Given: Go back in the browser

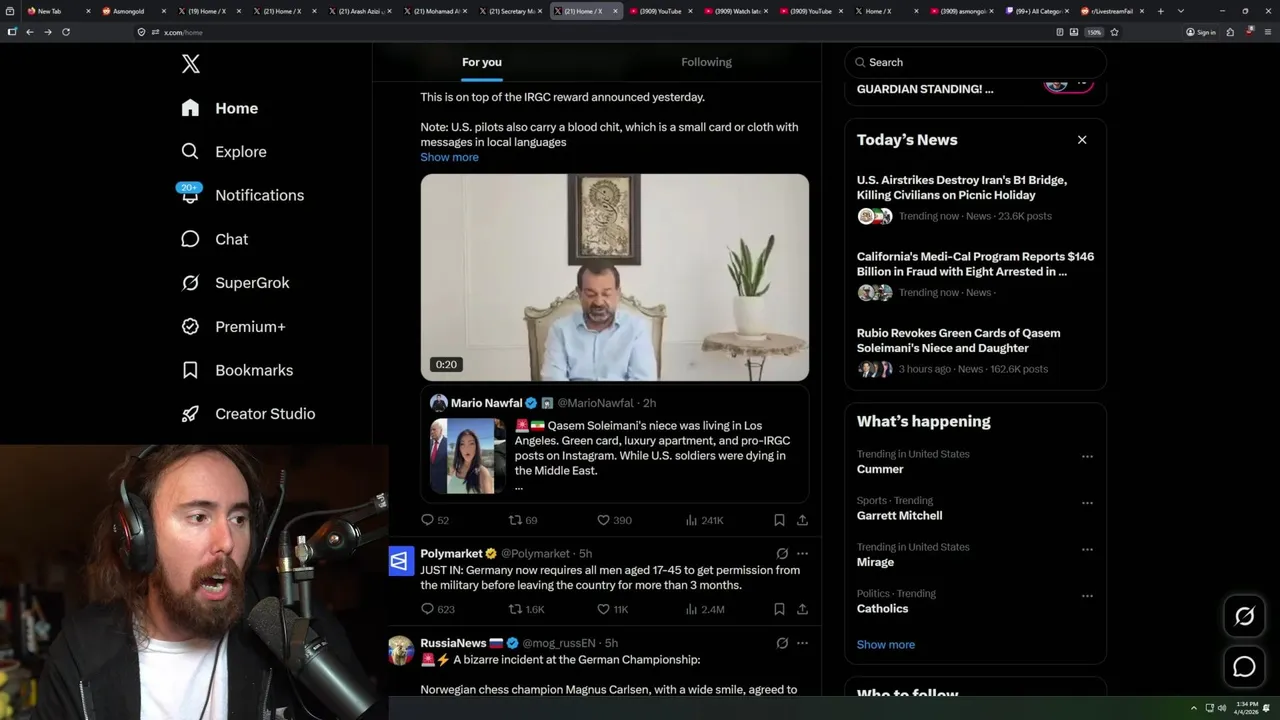Looking at the screenshot, I should (29, 32).
